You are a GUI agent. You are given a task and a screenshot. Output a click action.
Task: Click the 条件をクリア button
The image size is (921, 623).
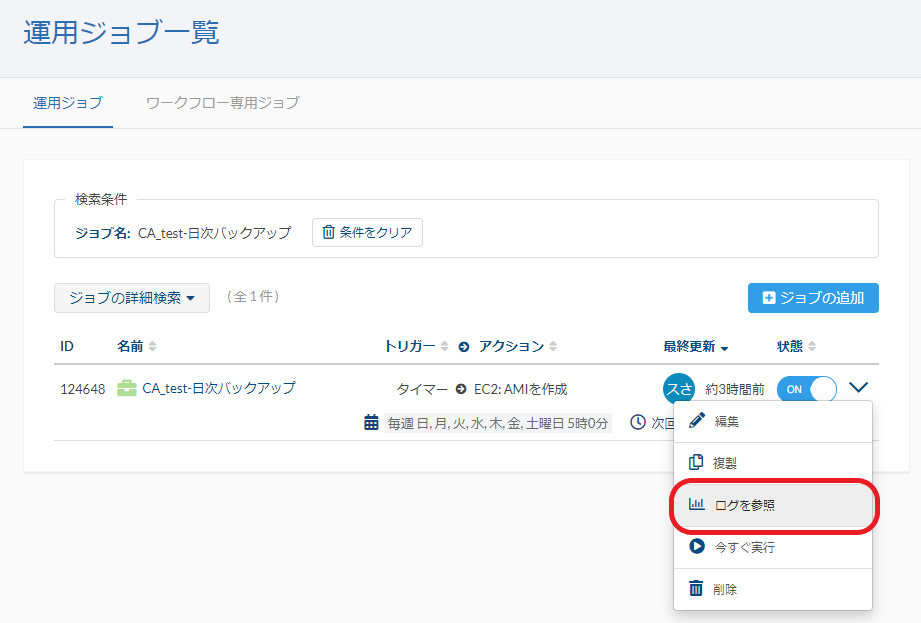367,232
